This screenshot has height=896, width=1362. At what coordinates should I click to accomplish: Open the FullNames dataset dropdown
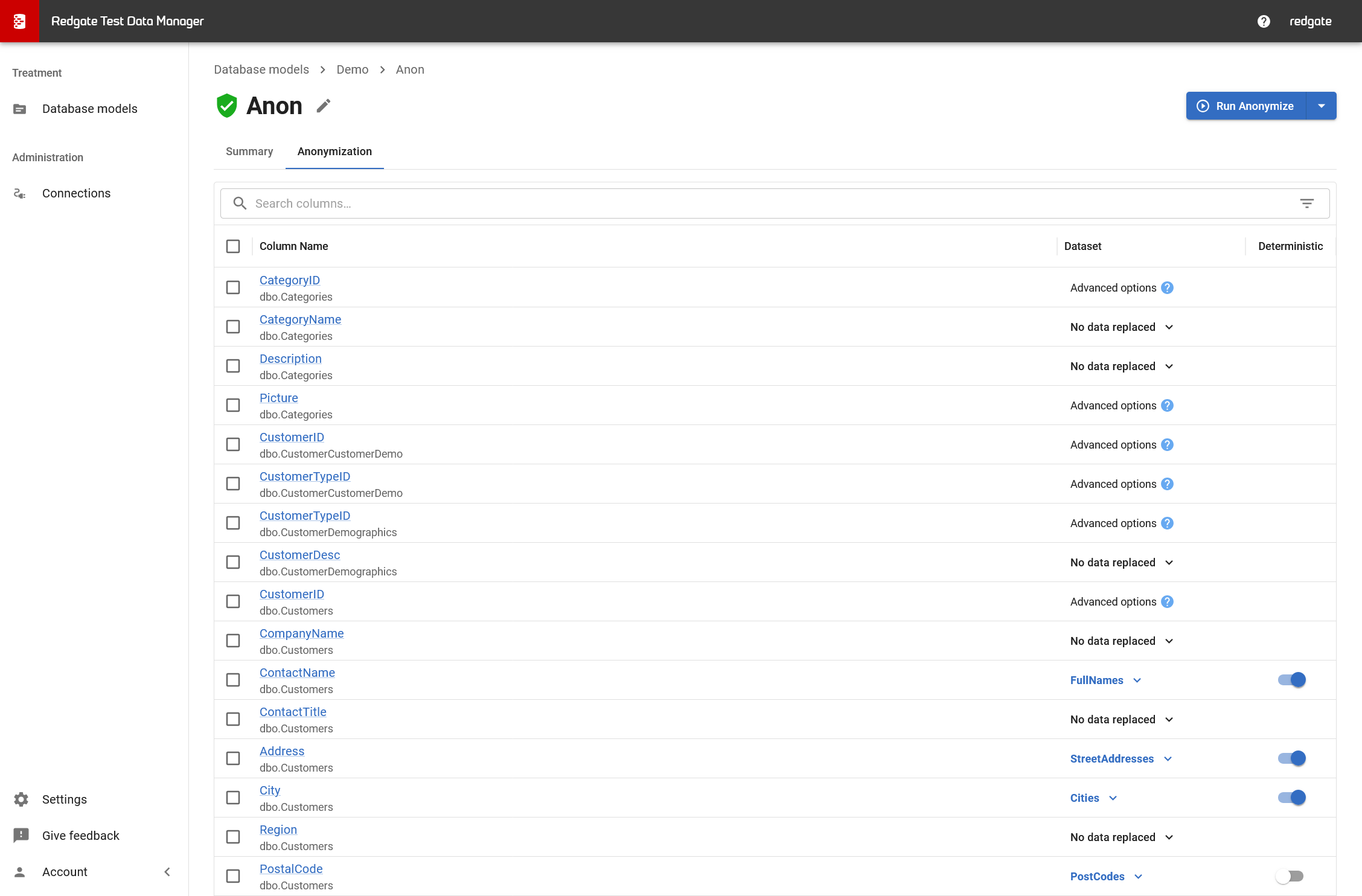1105,680
